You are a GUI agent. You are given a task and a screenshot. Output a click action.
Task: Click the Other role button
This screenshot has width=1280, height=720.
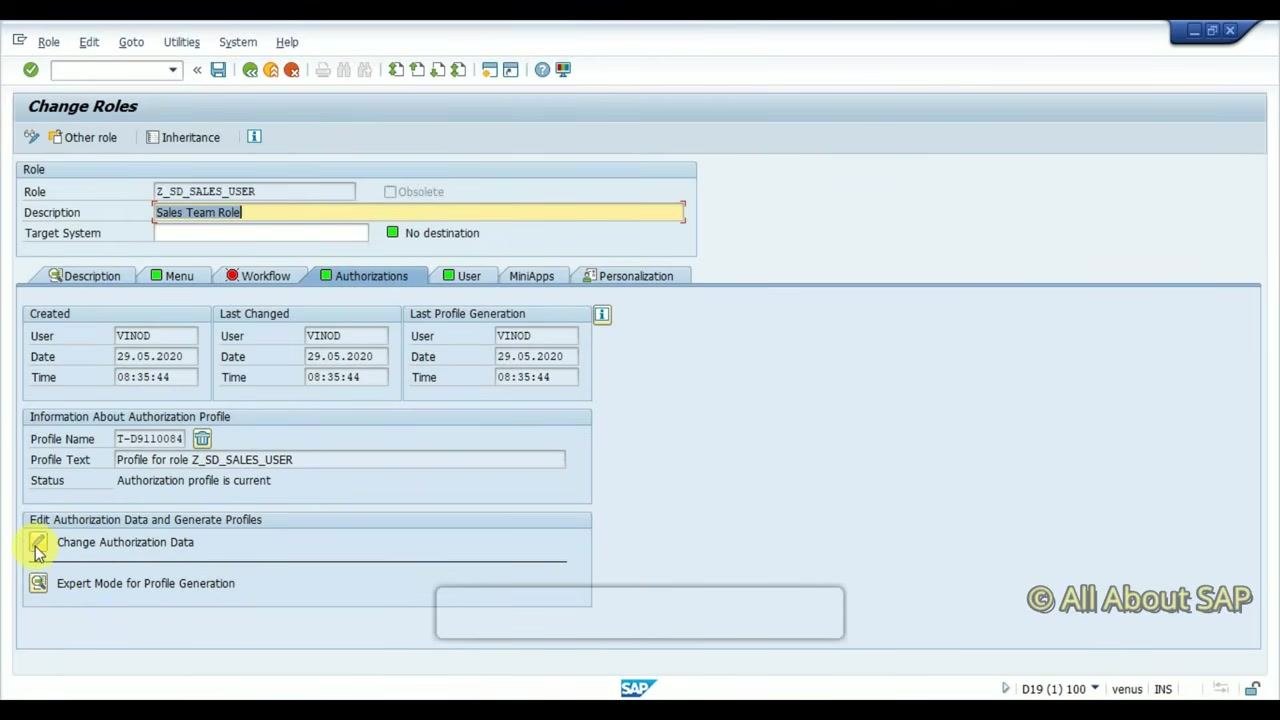click(x=83, y=137)
